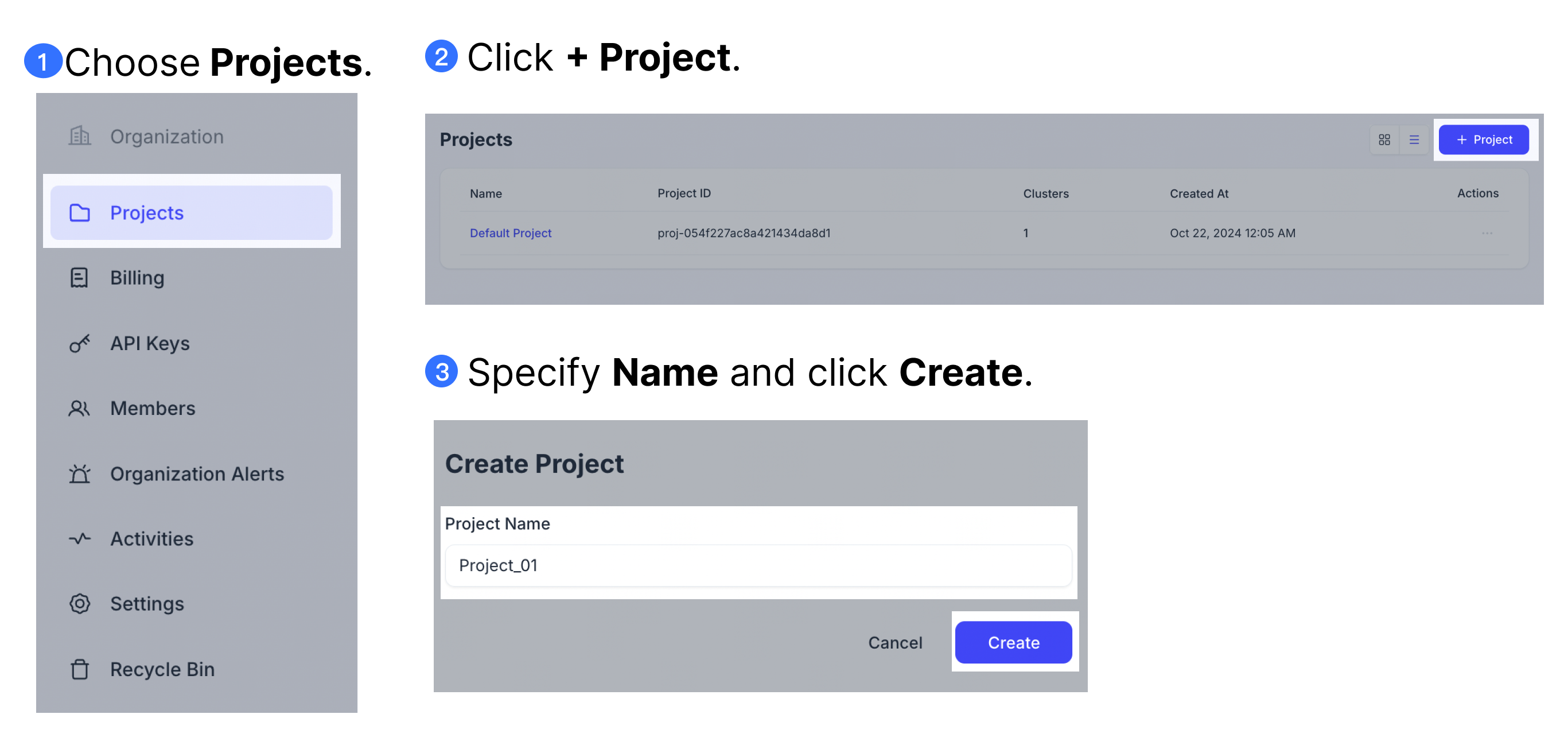Click the Activities waveform icon
The width and height of the screenshot is (1568, 749).
(80, 538)
